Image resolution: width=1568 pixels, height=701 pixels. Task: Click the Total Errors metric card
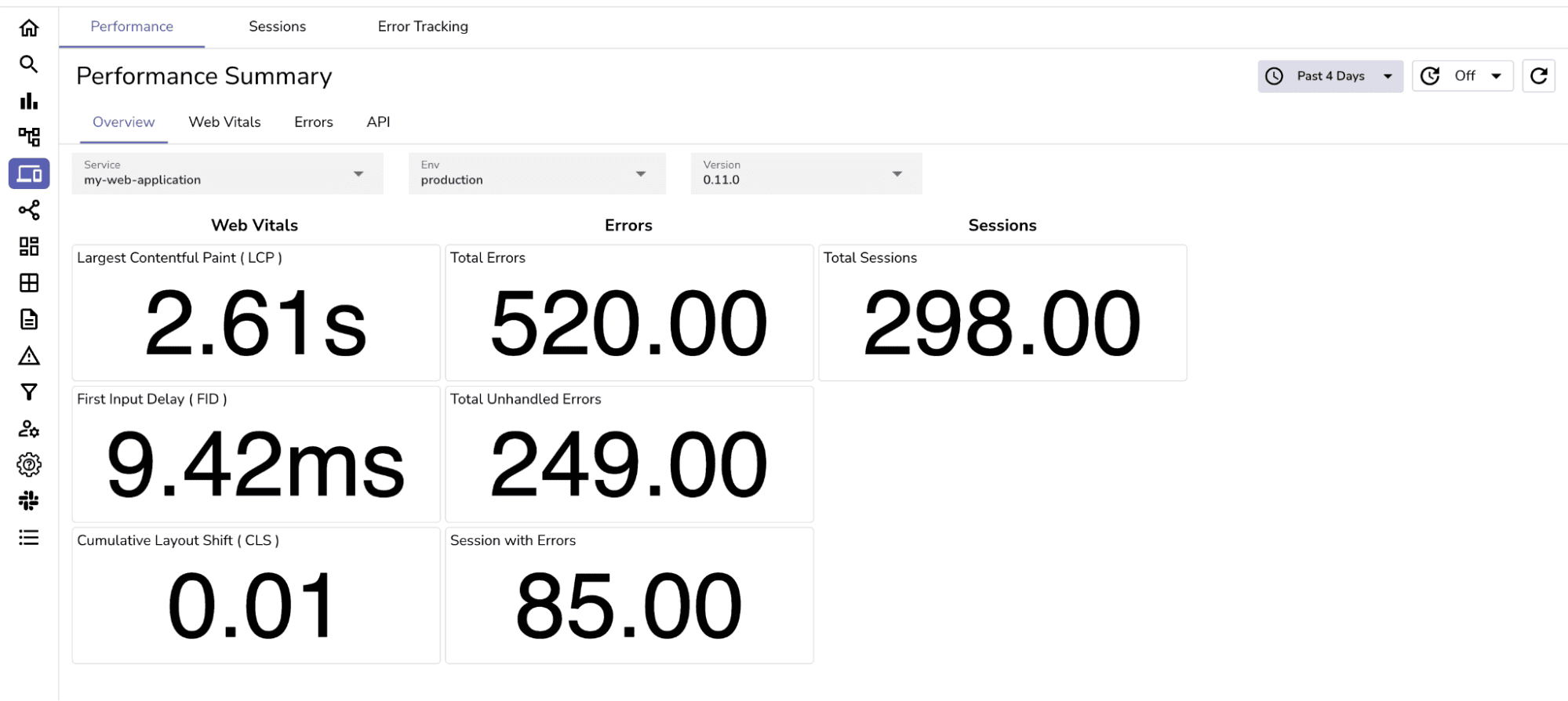tap(628, 313)
